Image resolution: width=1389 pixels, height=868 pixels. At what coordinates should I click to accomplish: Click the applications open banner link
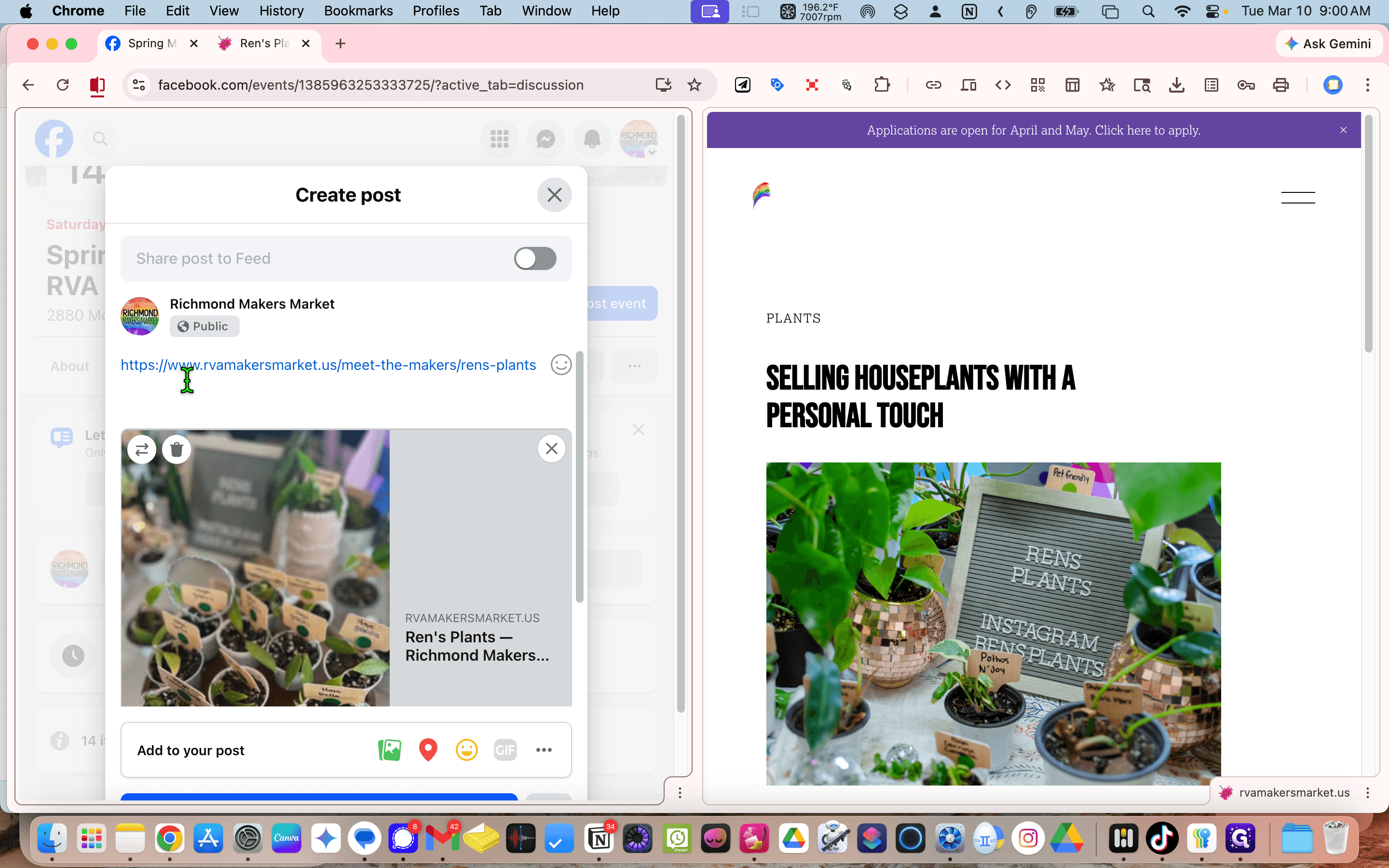[1033, 130]
